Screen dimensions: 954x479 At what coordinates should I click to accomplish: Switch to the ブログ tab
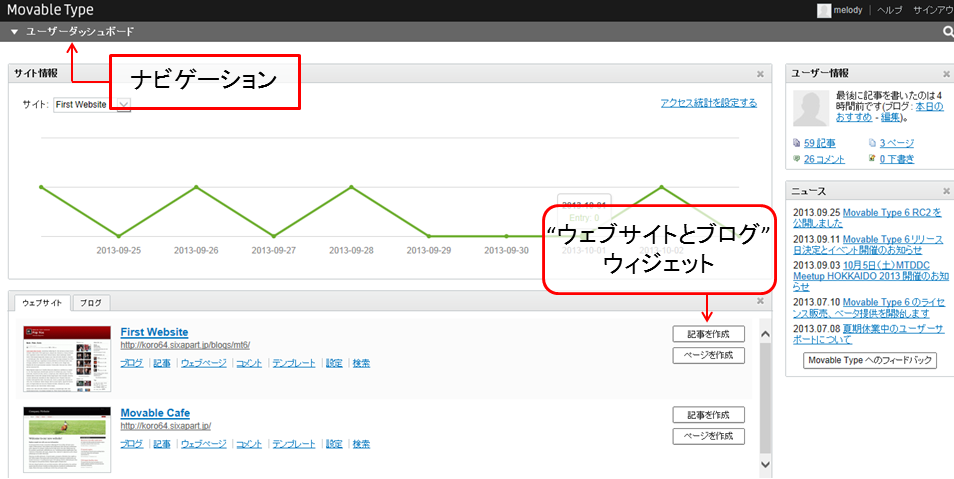pos(91,302)
